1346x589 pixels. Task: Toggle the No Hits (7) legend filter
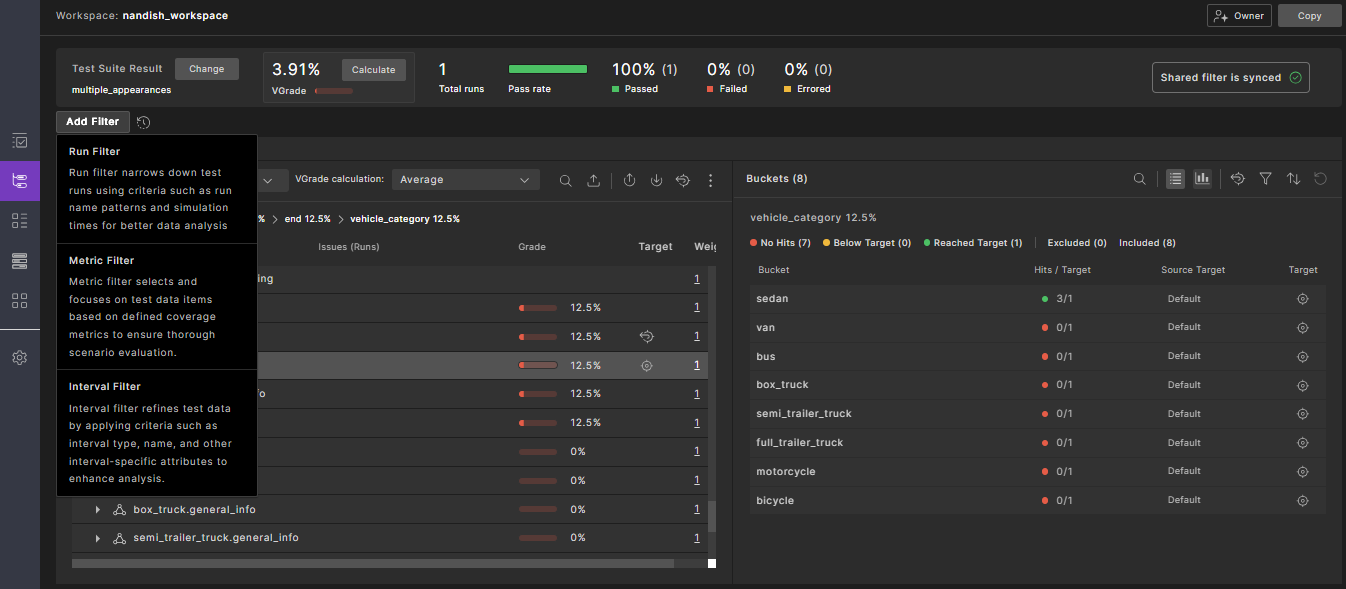click(780, 243)
